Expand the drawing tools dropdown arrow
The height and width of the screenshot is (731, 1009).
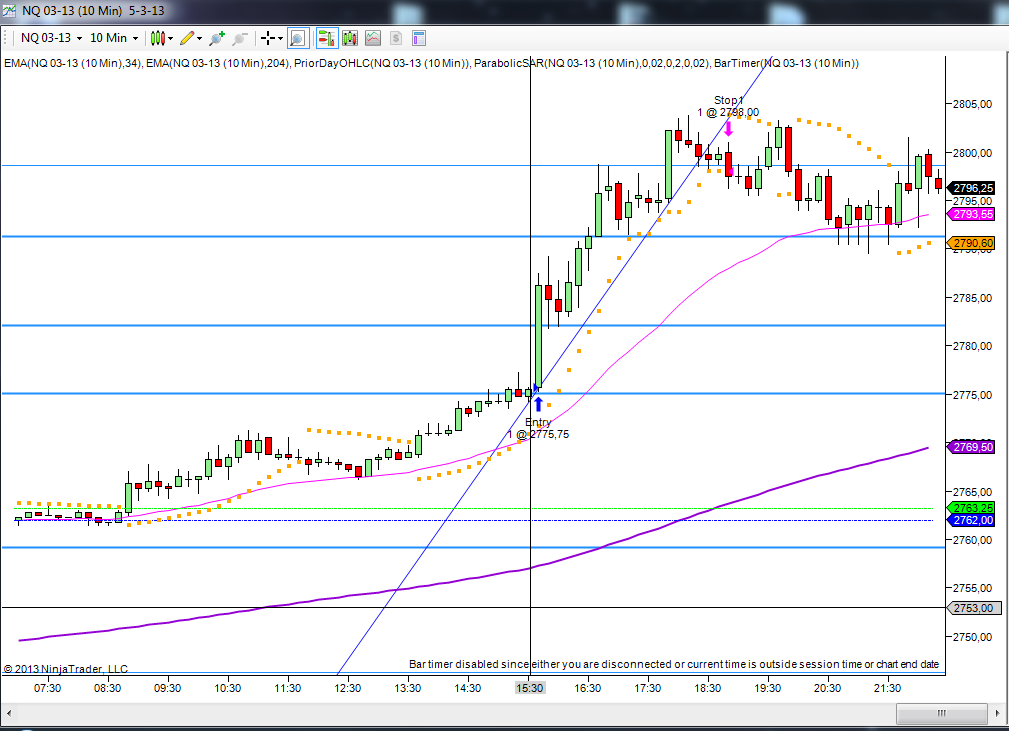(199, 39)
